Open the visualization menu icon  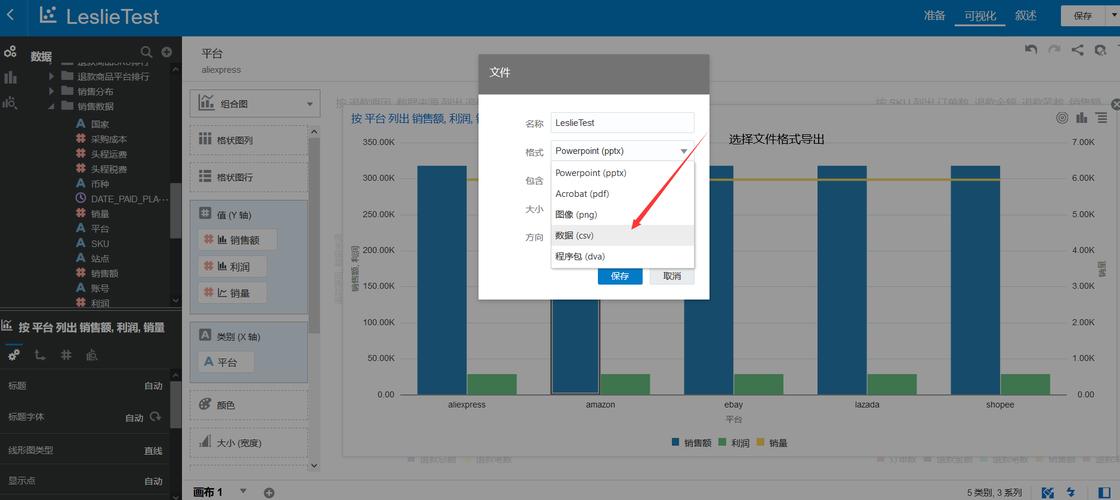pos(1101,118)
